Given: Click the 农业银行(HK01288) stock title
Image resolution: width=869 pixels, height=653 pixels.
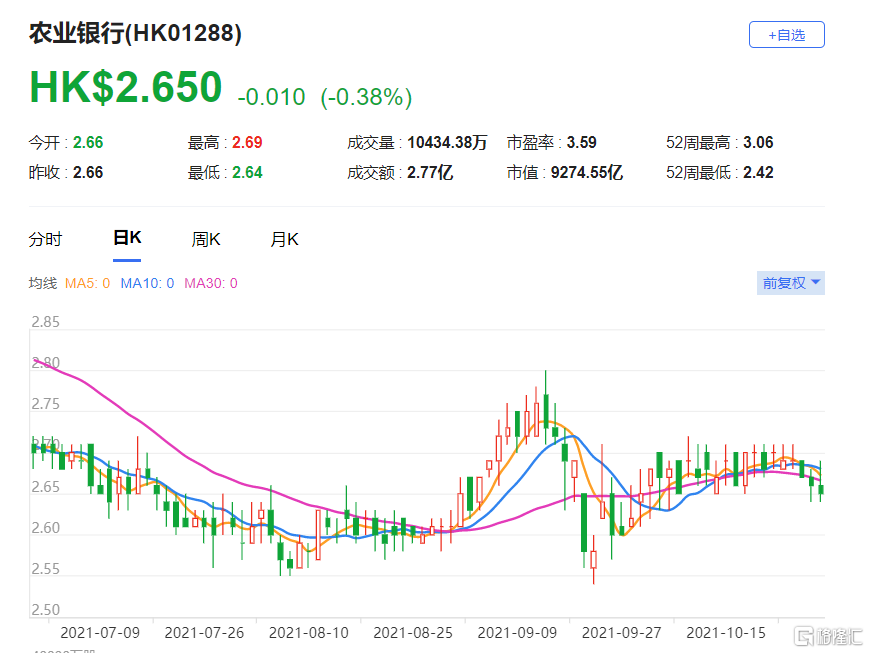Looking at the screenshot, I should tap(135, 34).
